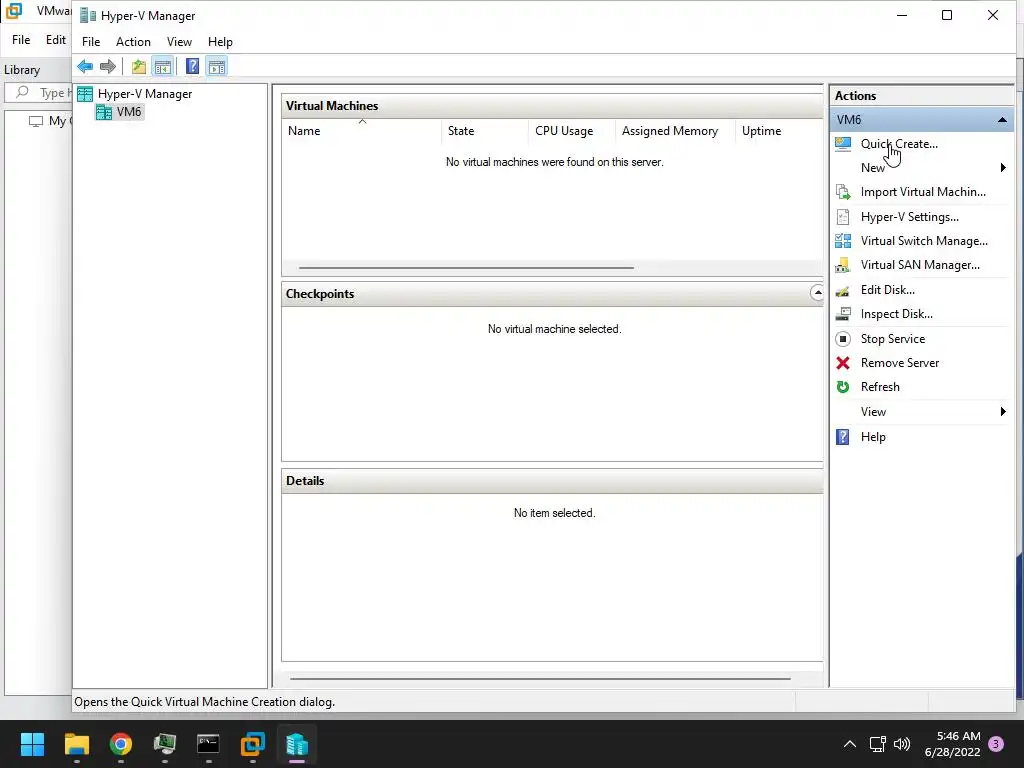Click the Virtual Switch Manager icon
The height and width of the screenshot is (768, 1024).
pos(843,241)
